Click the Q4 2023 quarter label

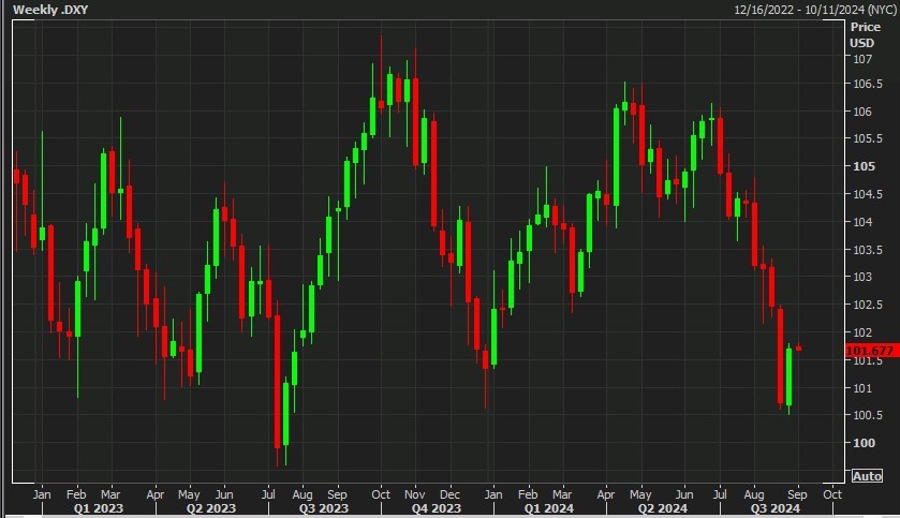(x=436, y=509)
